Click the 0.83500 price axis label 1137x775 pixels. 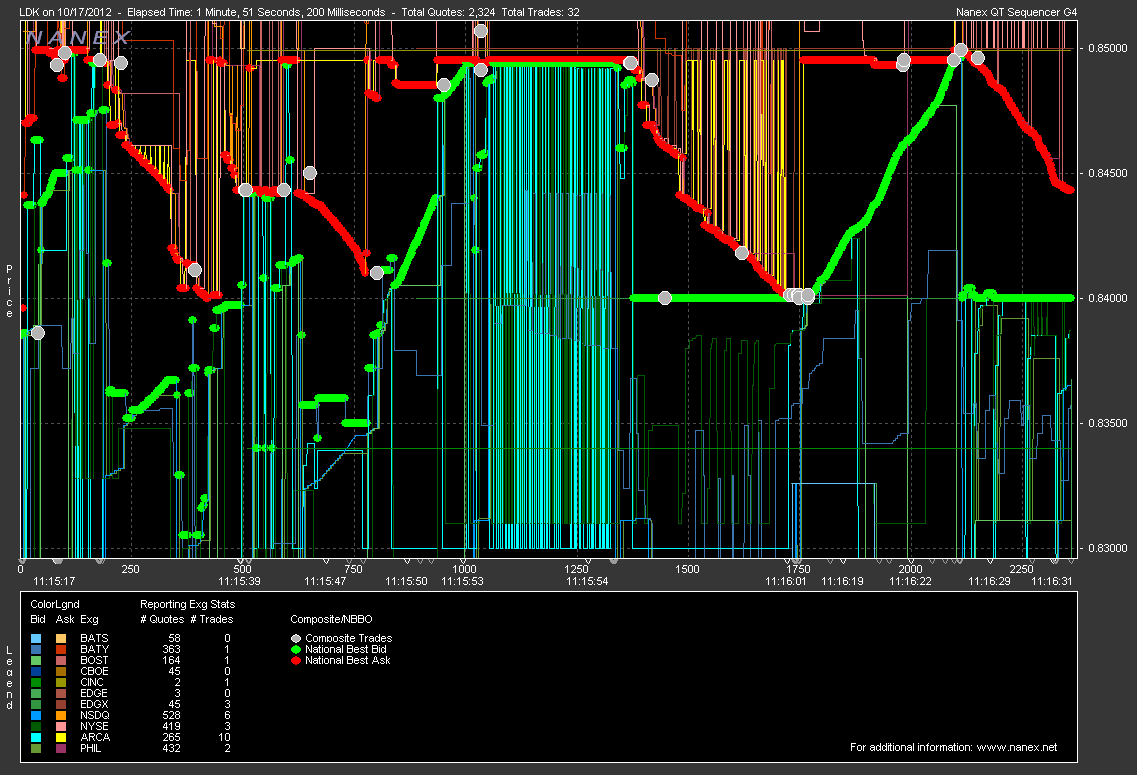click(1107, 423)
